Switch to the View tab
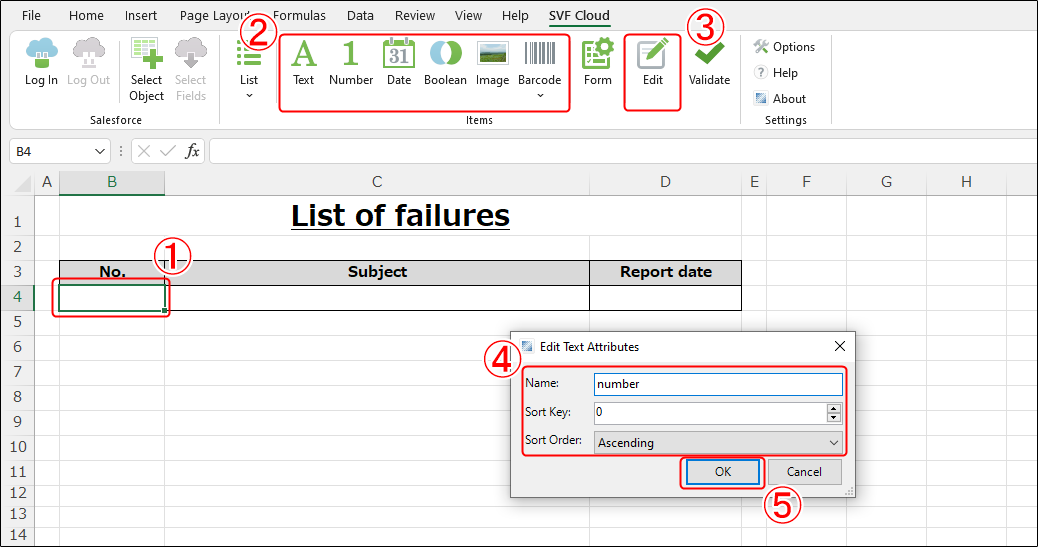Screen dimensions: 1038x547 coord(468,15)
